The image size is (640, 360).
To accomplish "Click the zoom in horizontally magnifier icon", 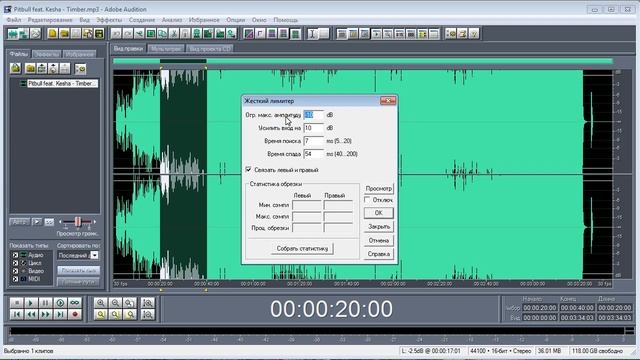I will (101, 303).
